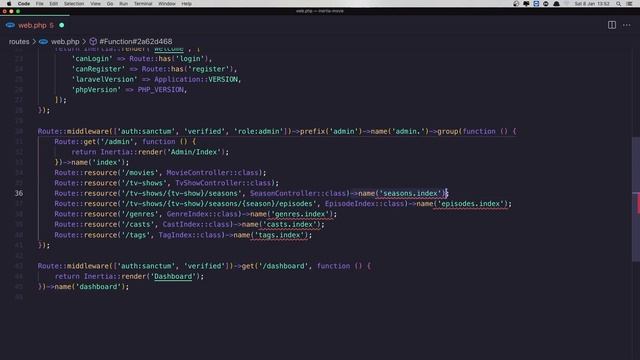Click the #Function#2a62d468 breadcrumb

point(136,42)
